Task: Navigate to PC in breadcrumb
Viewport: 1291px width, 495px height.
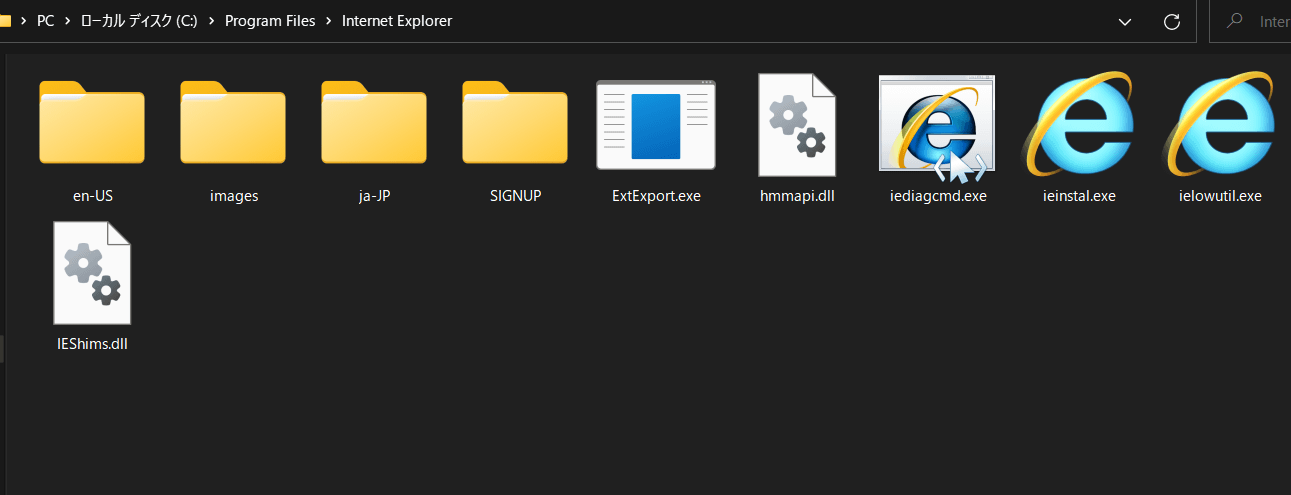Action: tap(45, 21)
